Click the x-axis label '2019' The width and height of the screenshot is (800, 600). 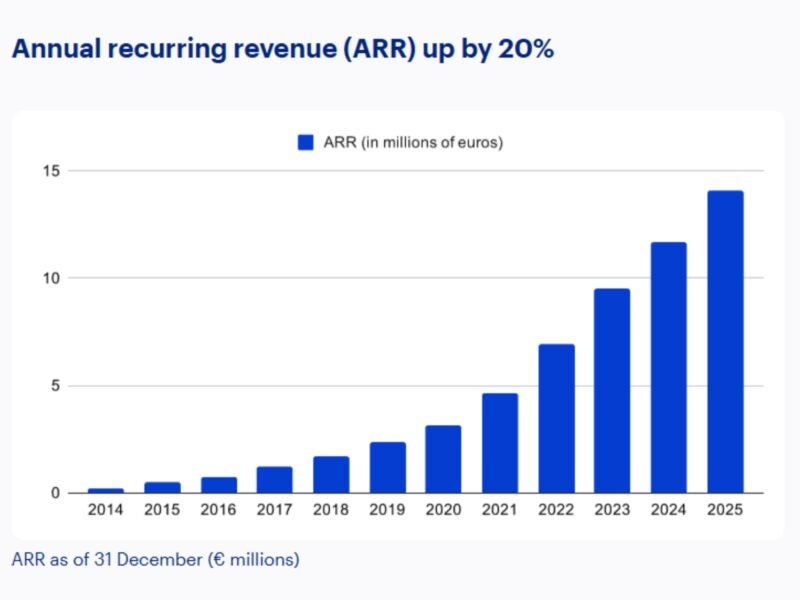coord(387,510)
